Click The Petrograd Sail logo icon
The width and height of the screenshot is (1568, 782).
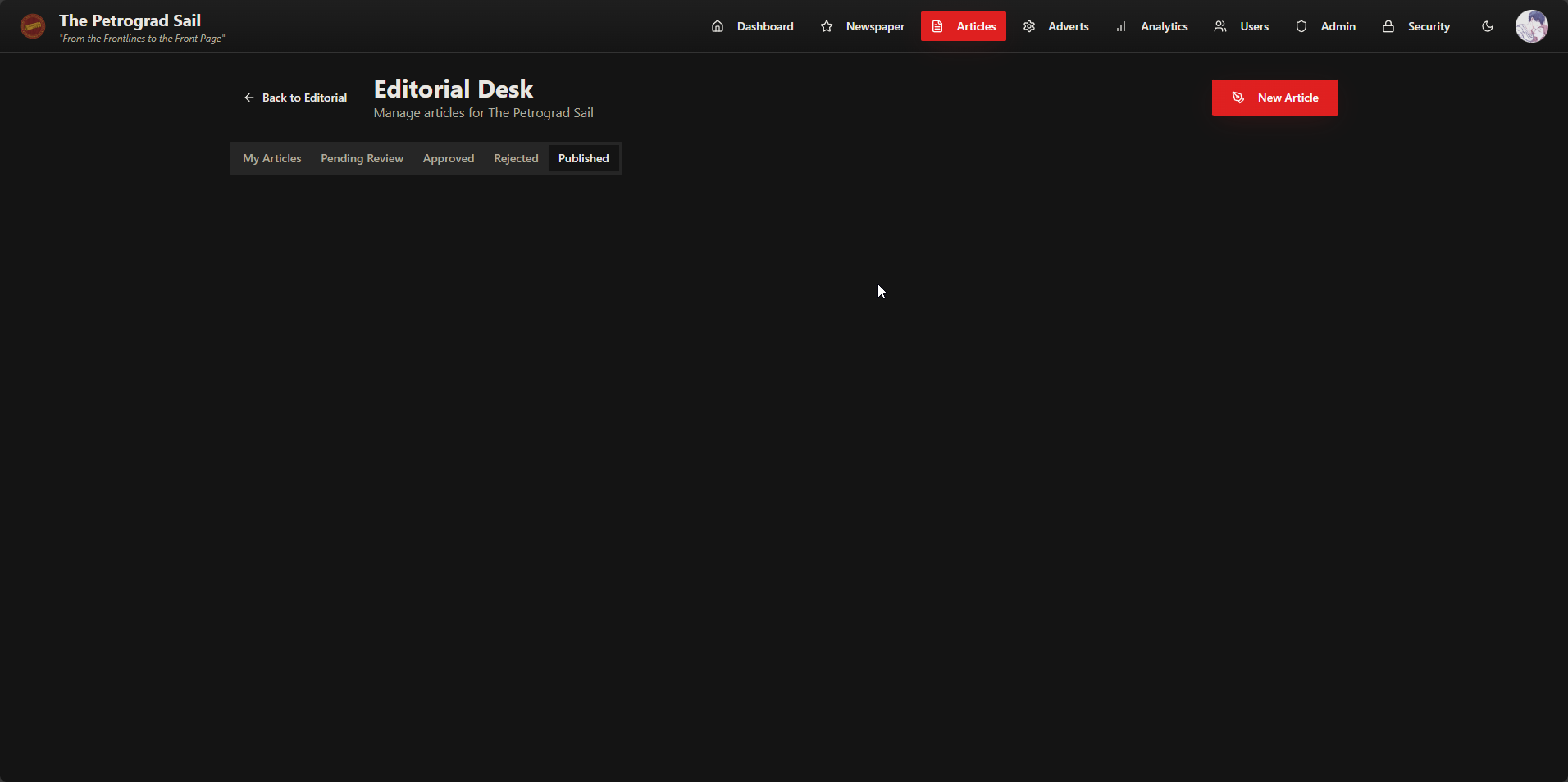click(33, 26)
